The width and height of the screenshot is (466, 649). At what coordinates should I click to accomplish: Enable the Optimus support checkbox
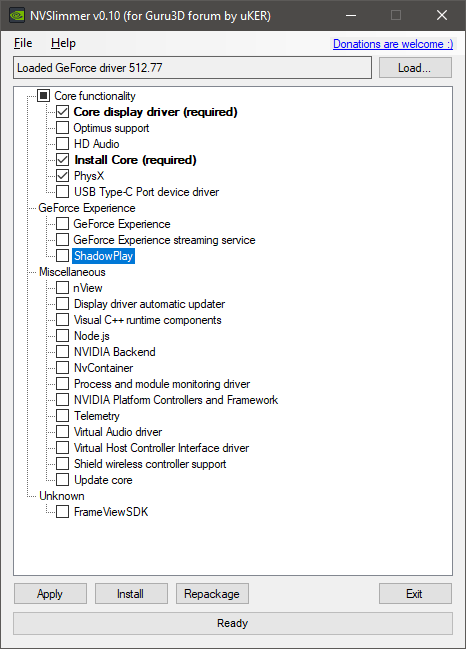tap(62, 127)
